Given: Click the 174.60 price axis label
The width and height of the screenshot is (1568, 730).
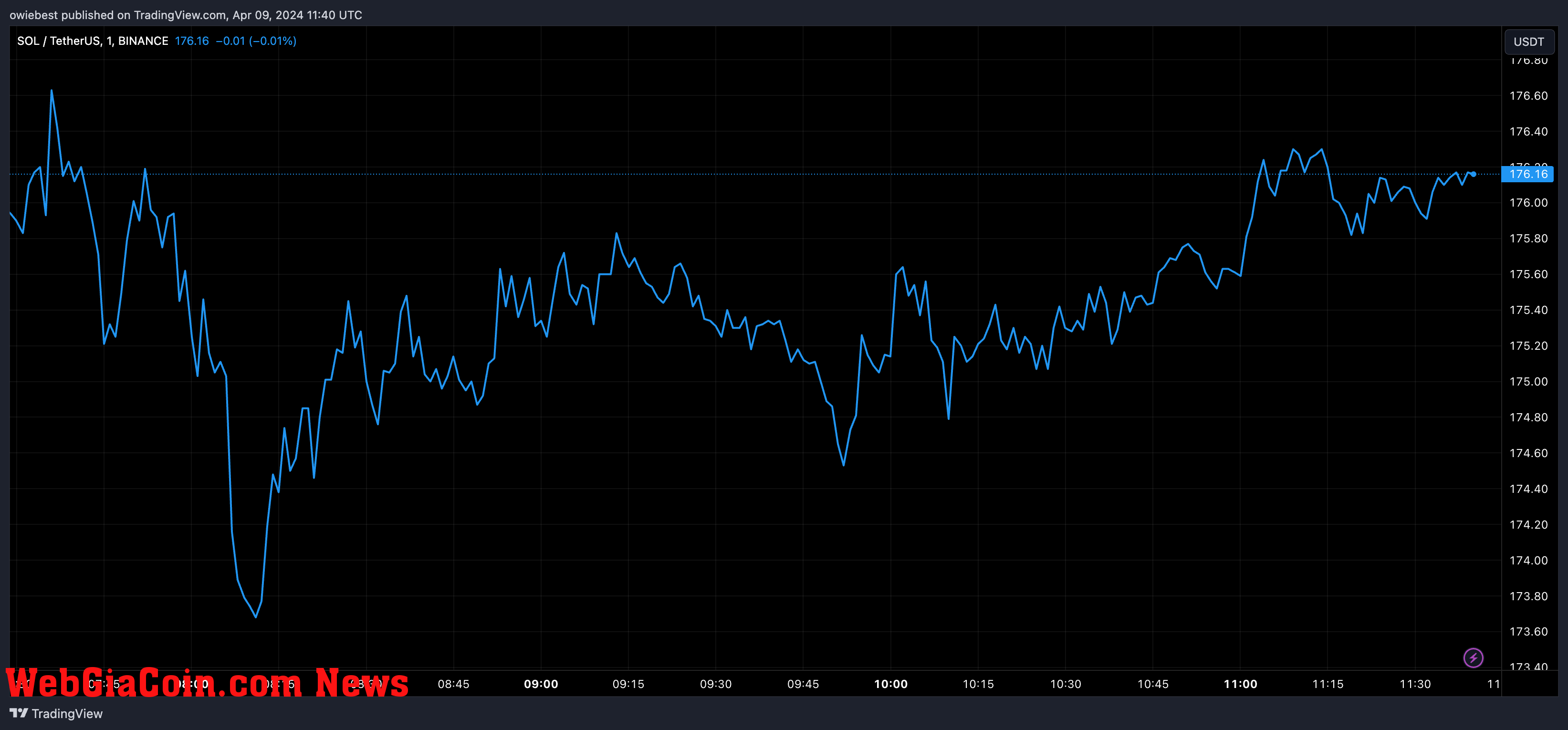Looking at the screenshot, I should tap(1528, 453).
